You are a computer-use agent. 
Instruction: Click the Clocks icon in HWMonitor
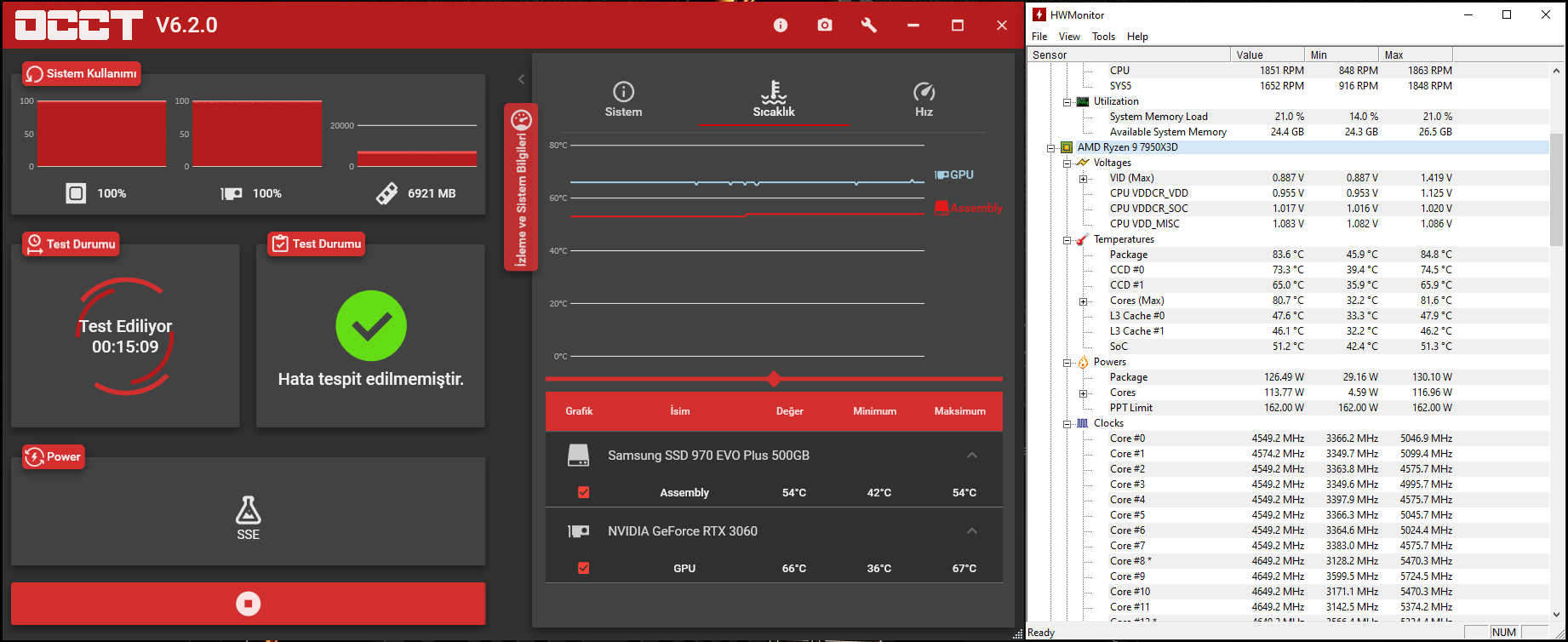point(1083,423)
